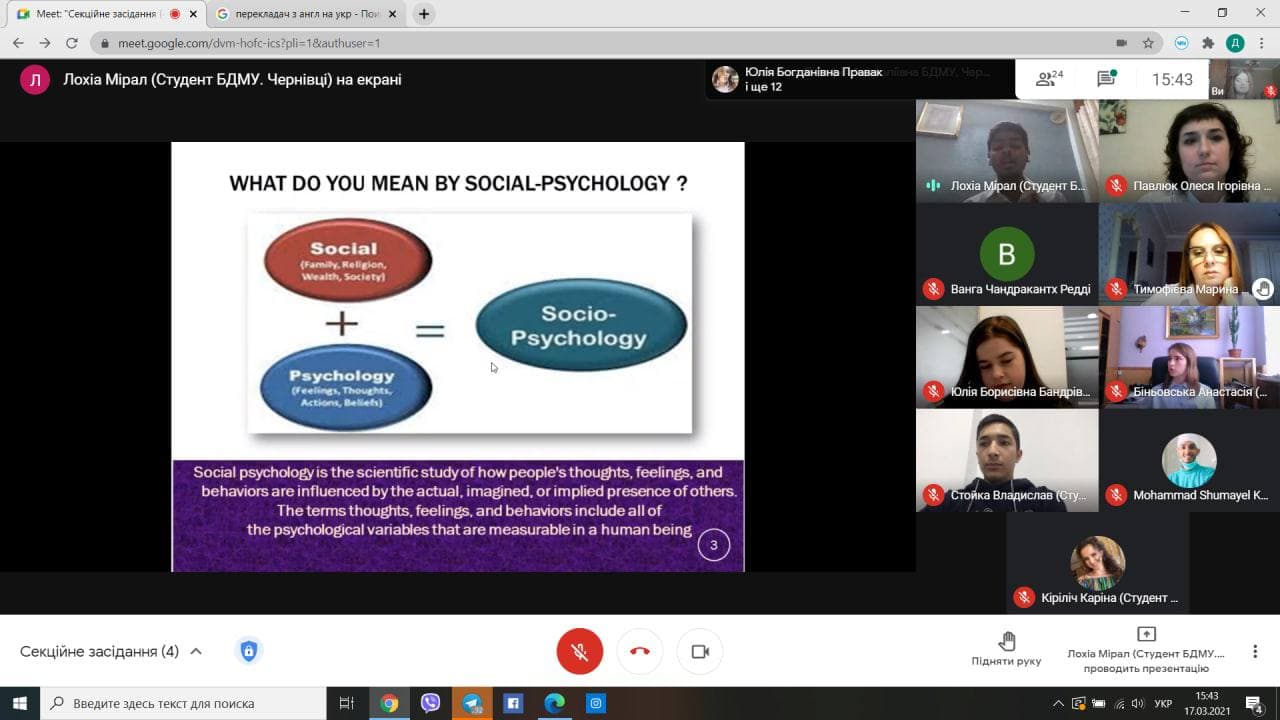Screen dimensions: 1280x720
Task: Select Тимофієва Марина video tile
Action: click(1190, 254)
